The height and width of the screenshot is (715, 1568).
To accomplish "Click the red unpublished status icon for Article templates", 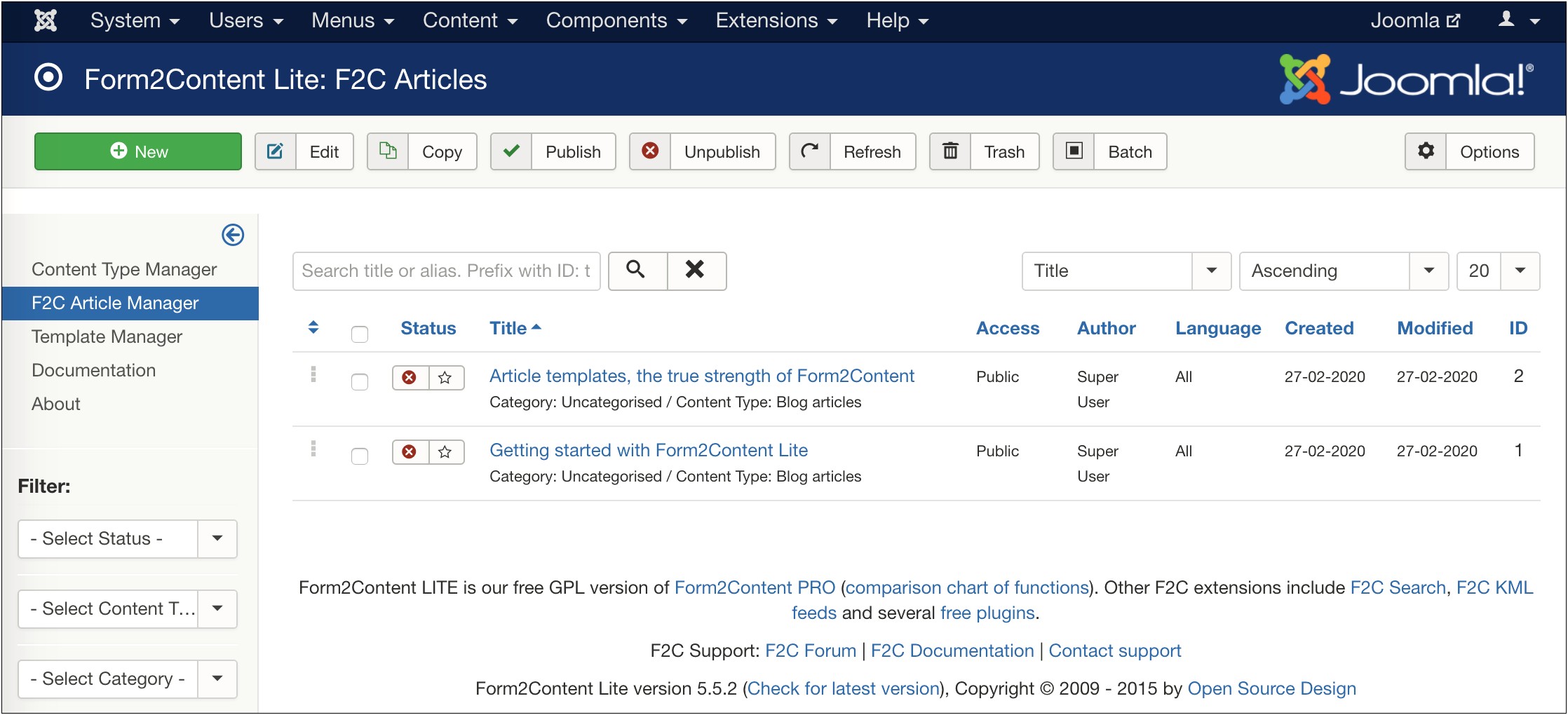I will tap(410, 378).
